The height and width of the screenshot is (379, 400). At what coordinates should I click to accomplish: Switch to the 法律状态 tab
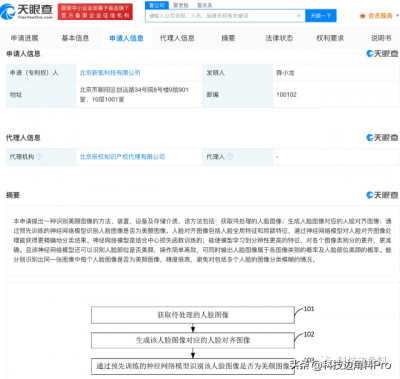point(279,38)
